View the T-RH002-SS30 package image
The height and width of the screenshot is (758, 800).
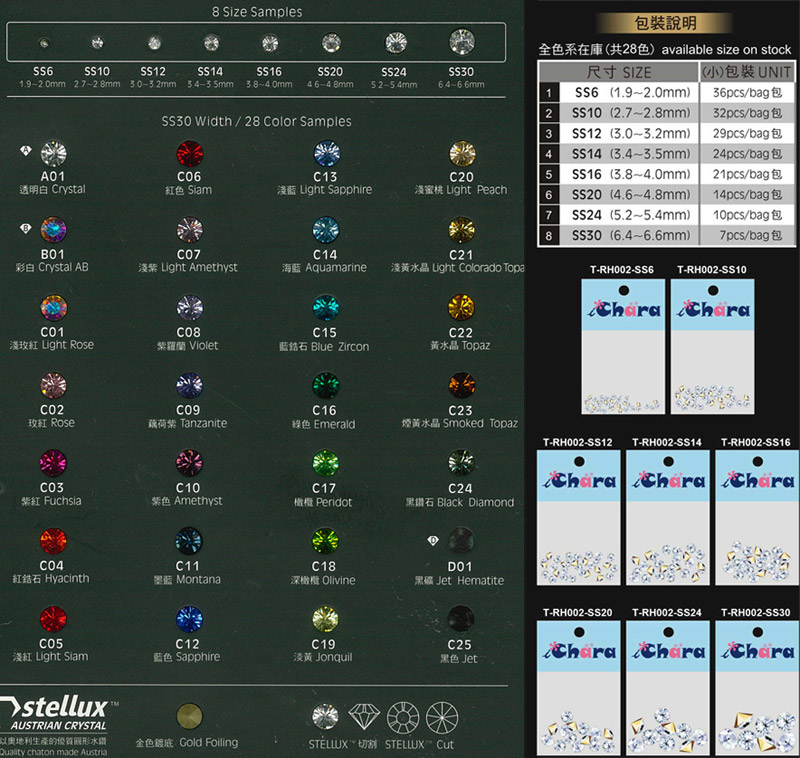point(757,688)
